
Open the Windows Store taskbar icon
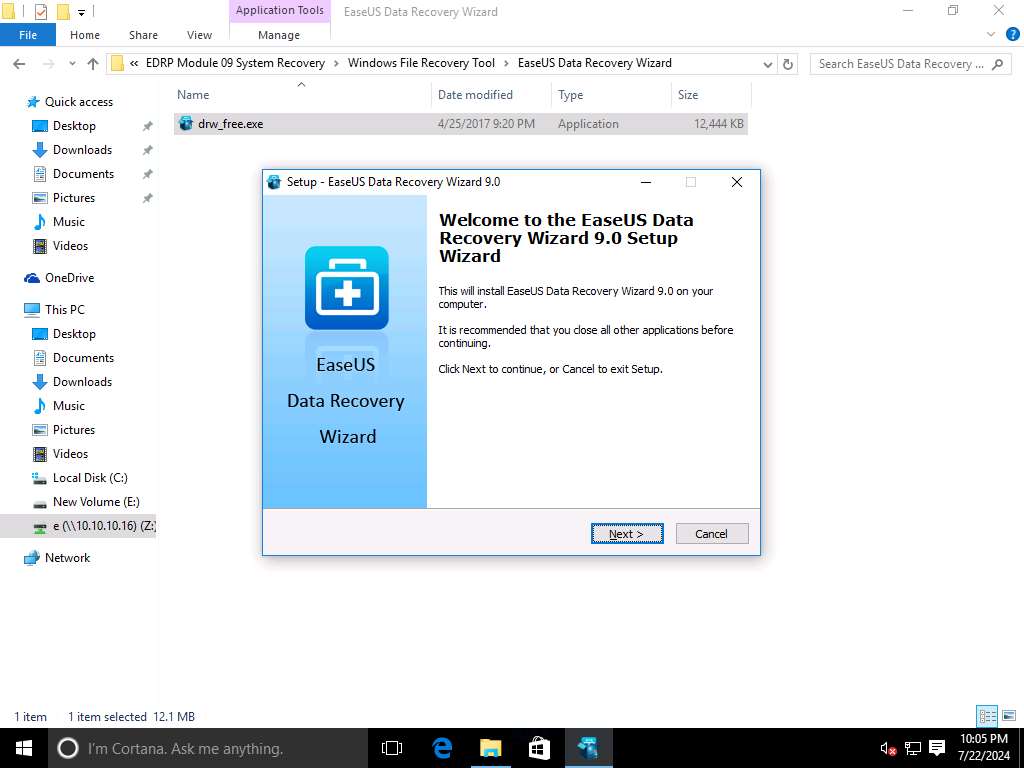(x=539, y=748)
